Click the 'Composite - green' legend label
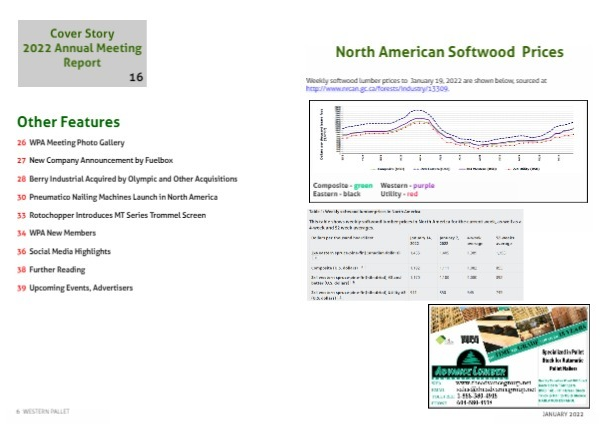The image size is (600, 424). [342, 186]
